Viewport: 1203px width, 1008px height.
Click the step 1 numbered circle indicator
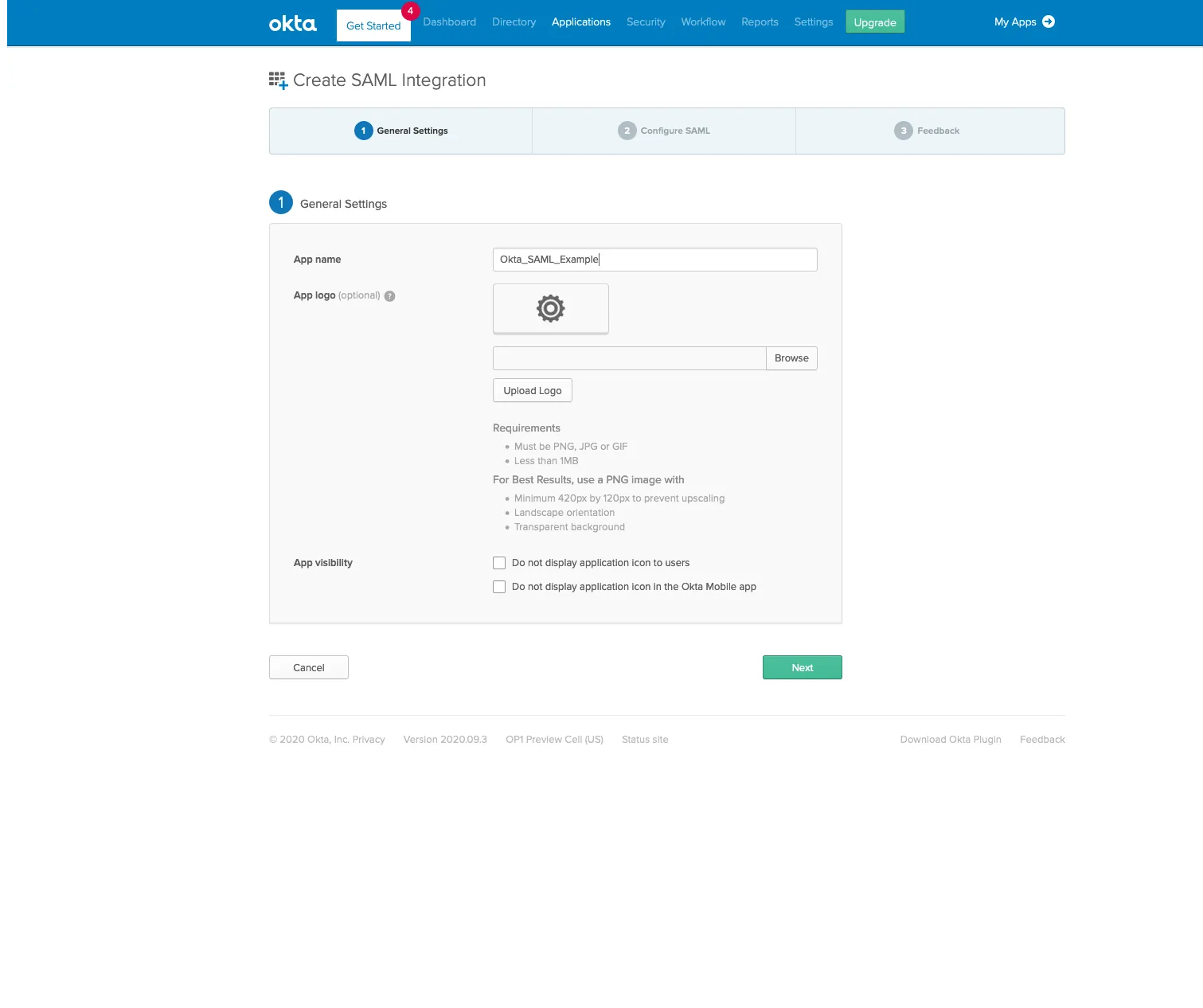click(364, 130)
